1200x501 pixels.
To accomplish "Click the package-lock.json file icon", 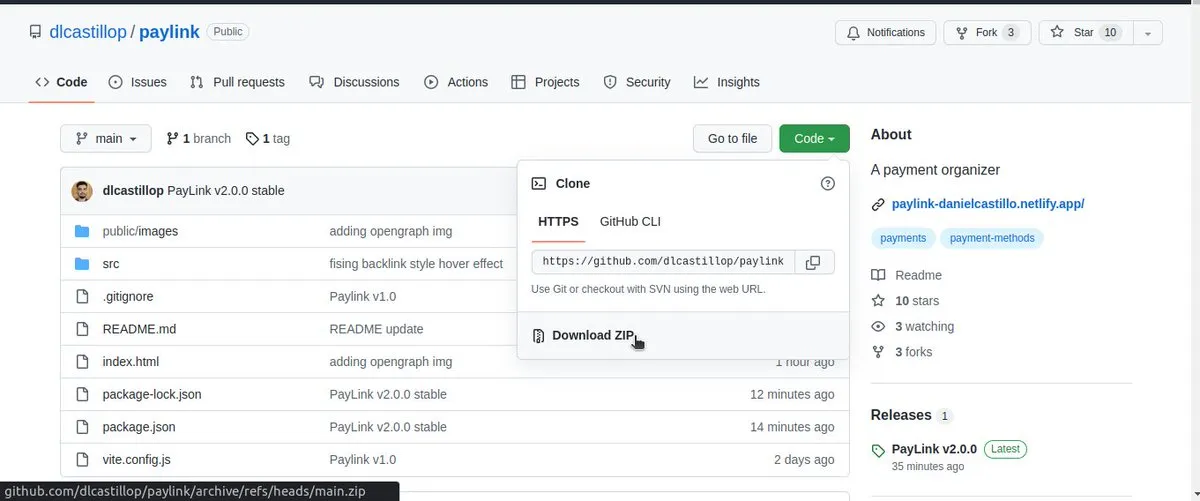I will coord(82,394).
